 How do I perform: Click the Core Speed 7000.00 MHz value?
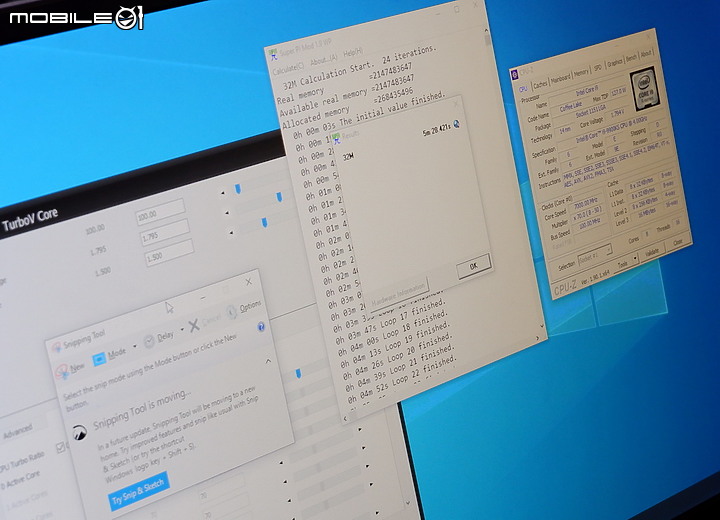[x=585, y=203]
